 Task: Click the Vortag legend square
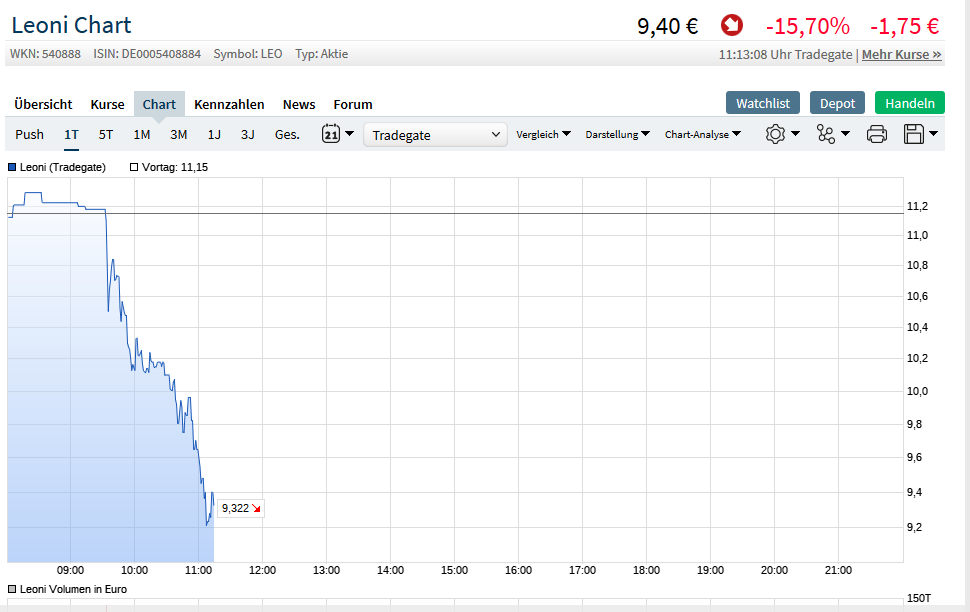click(134, 167)
